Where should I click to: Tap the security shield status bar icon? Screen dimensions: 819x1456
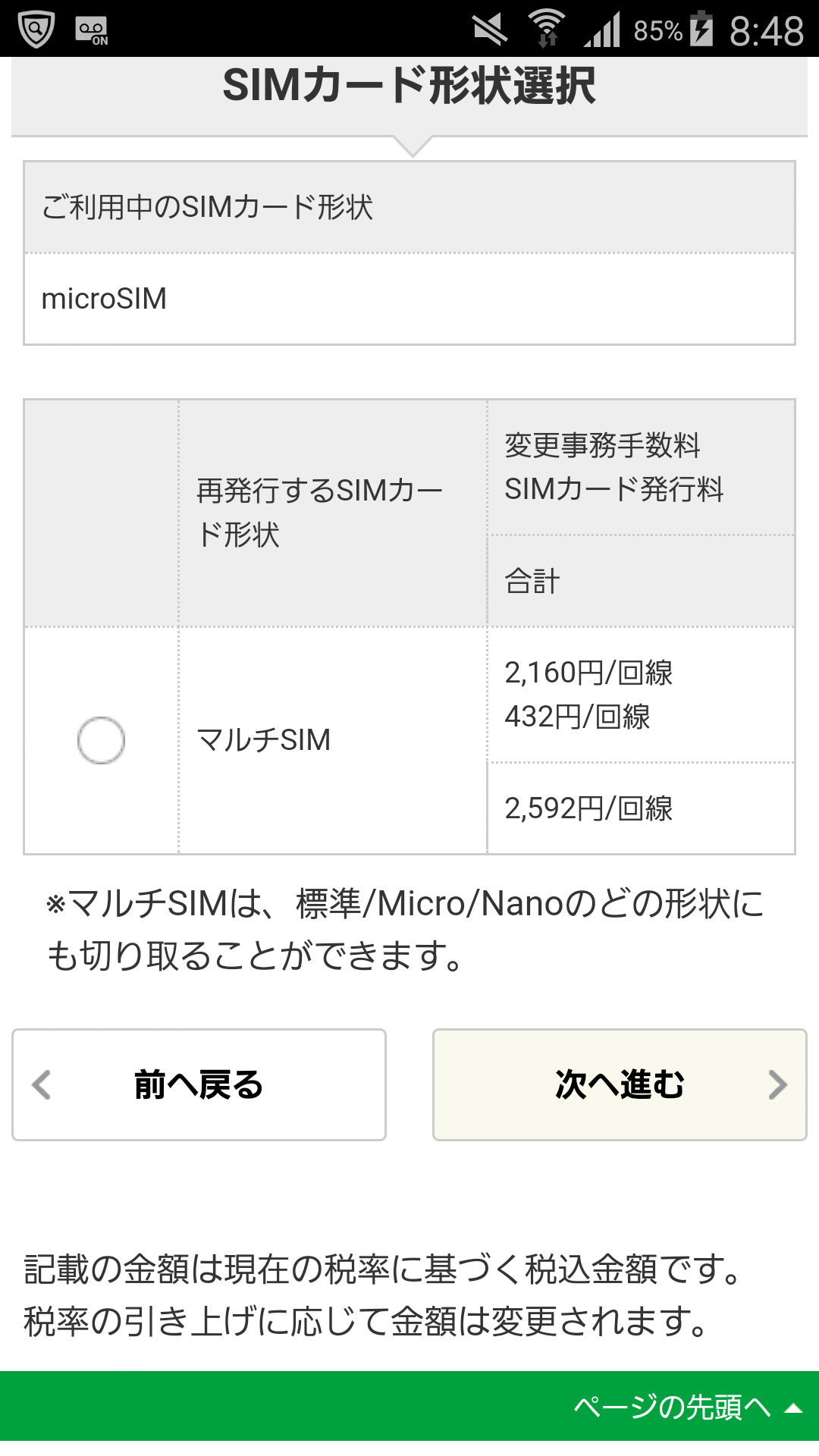(36, 30)
